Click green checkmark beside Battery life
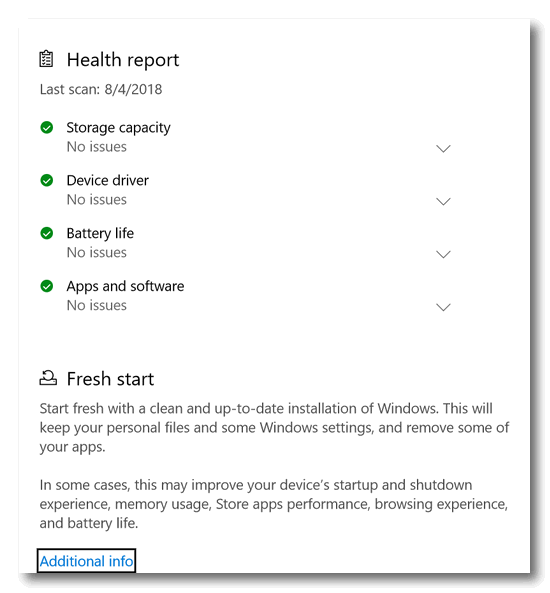 [x=47, y=233]
